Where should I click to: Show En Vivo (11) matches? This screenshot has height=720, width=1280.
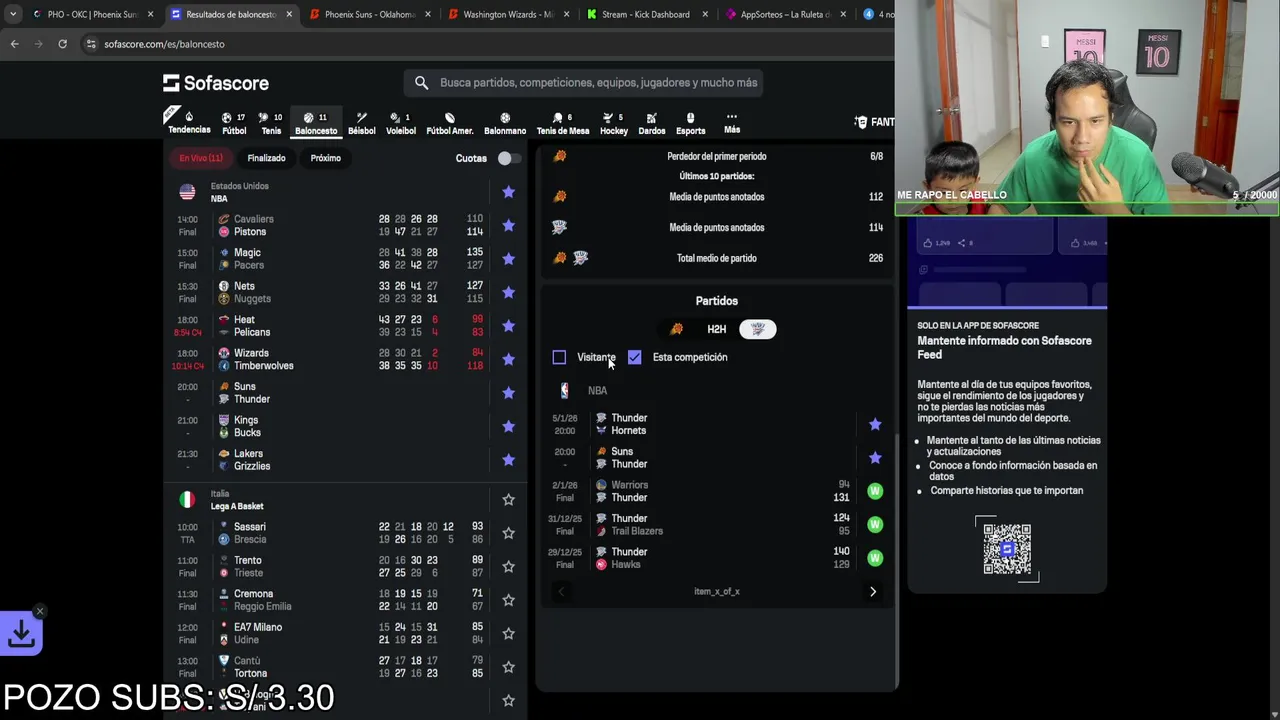coord(201,158)
